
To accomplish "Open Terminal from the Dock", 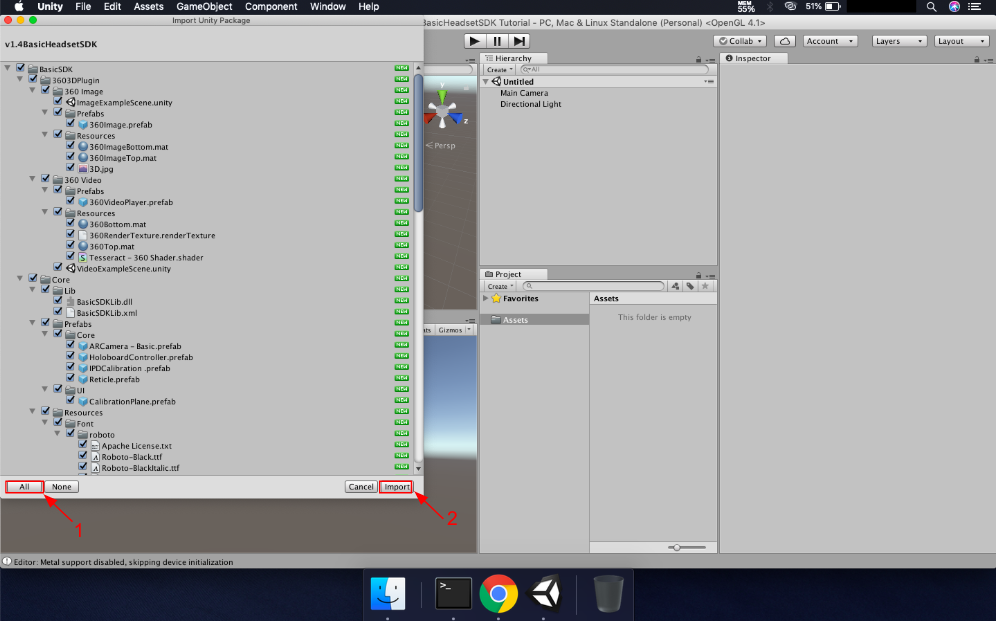I will click(x=453, y=593).
